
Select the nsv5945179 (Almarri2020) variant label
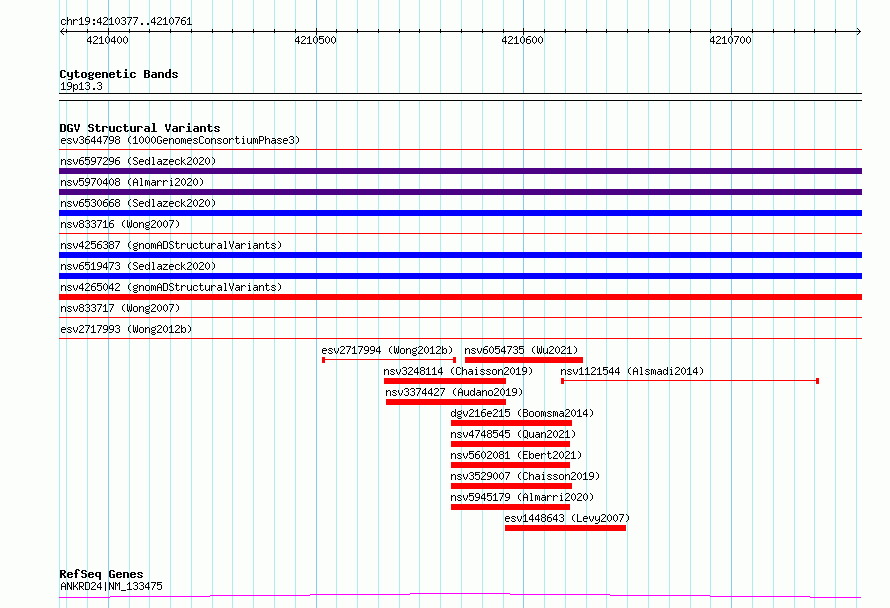click(x=522, y=497)
